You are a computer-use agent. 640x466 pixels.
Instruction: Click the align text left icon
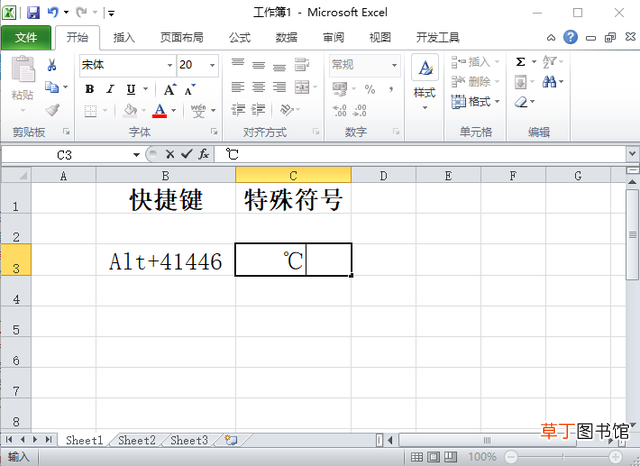click(238, 87)
